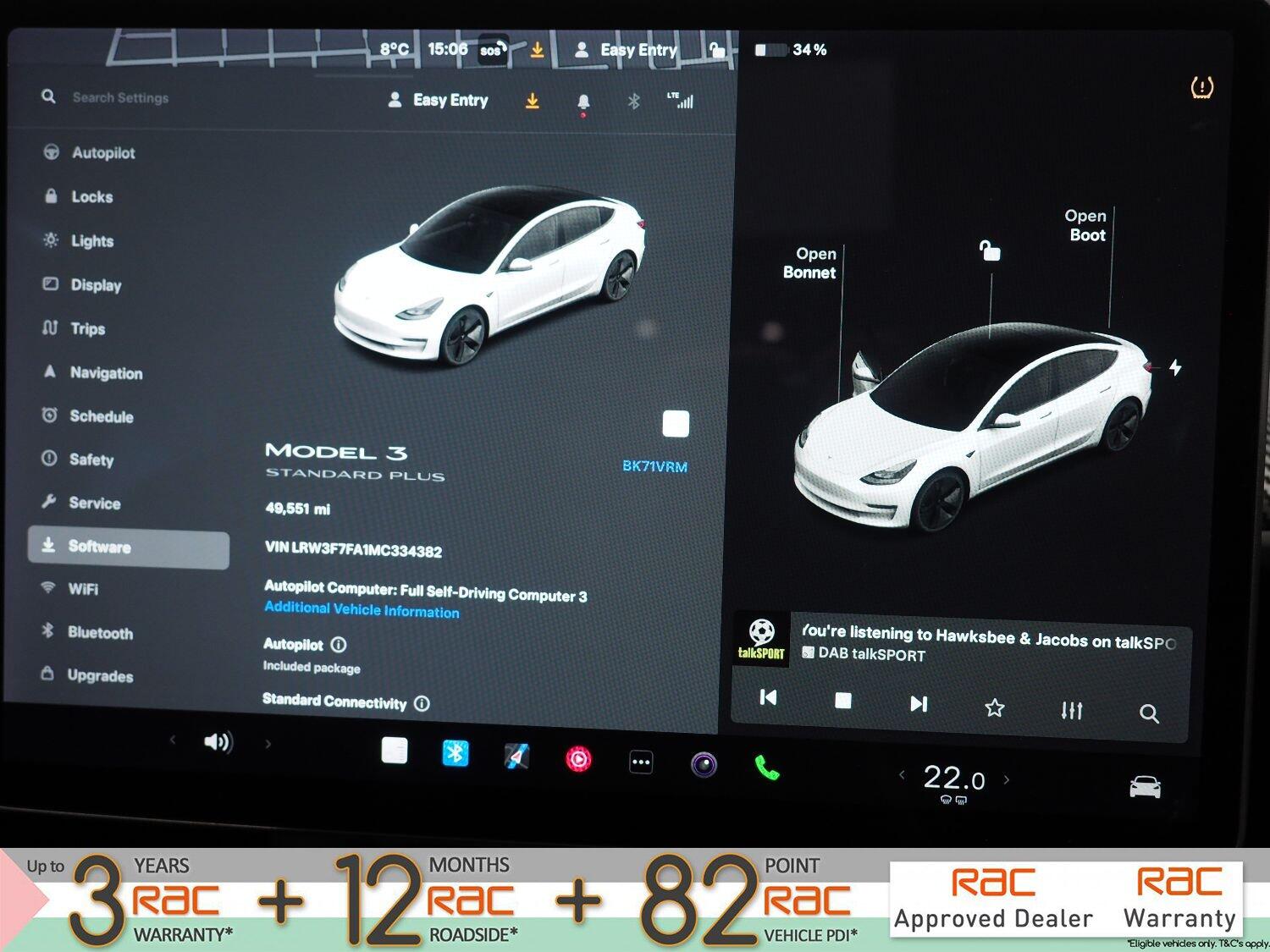This screenshot has height=952, width=1270.
Task: Tap the DAB talkSPORT source label
Action: click(864, 653)
